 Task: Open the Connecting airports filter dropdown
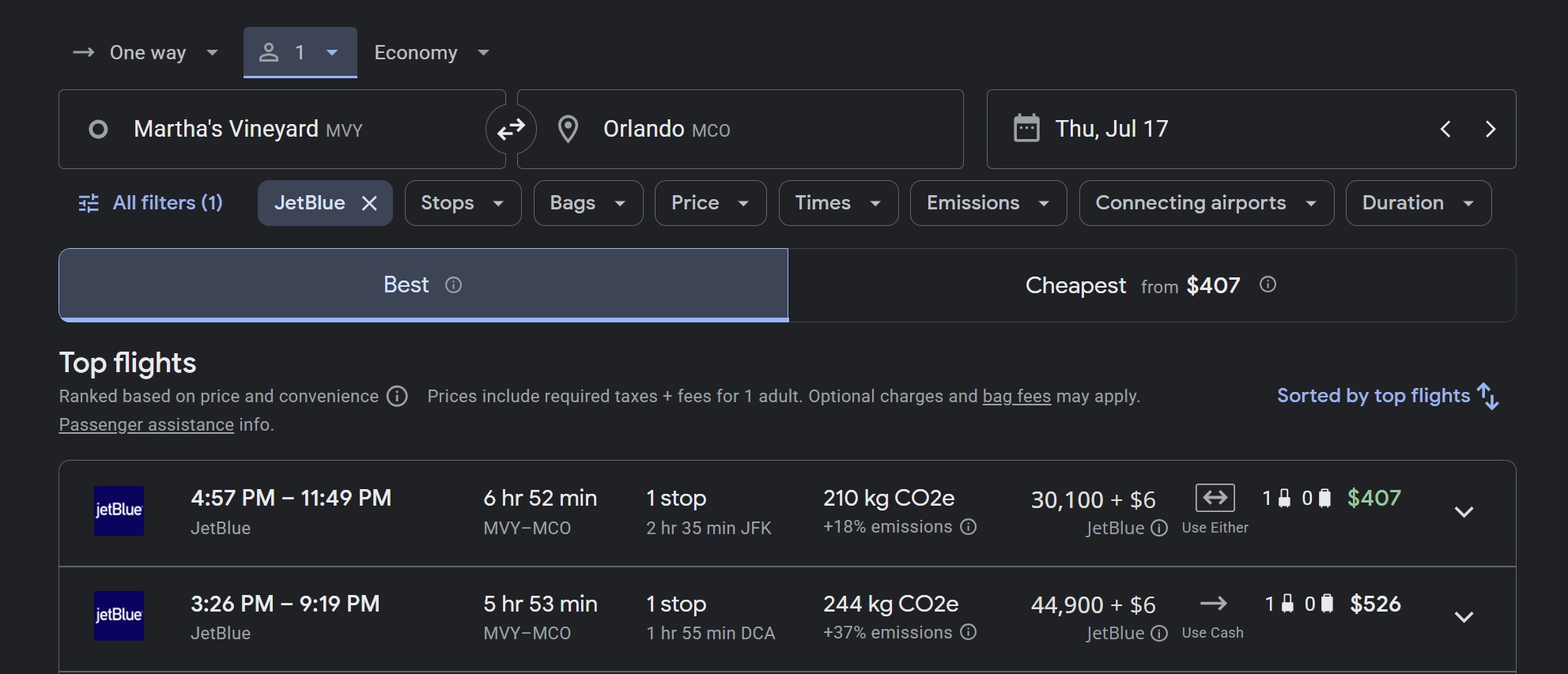coord(1207,203)
